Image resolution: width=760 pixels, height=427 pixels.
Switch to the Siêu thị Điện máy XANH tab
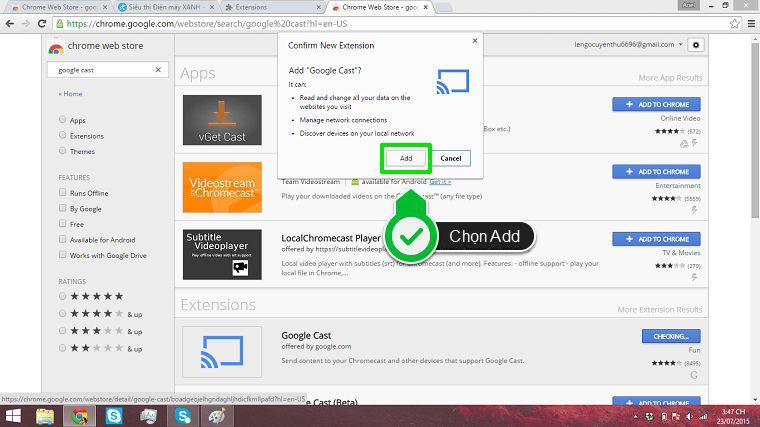pos(166,7)
